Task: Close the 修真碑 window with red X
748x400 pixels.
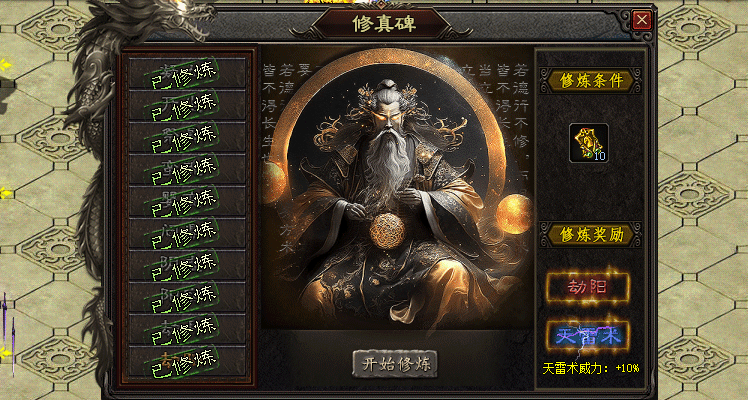Action: (x=643, y=20)
